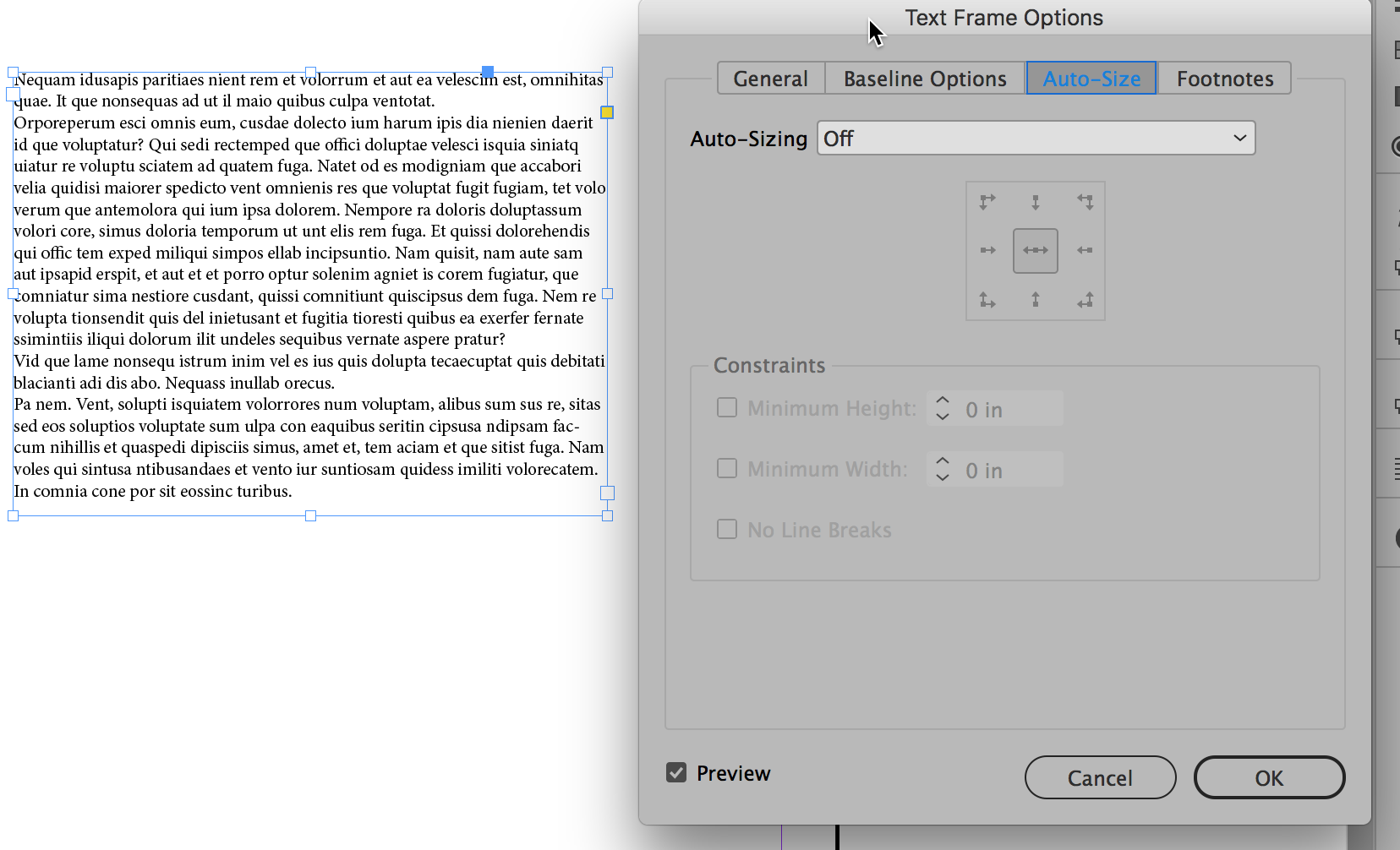
Task: Choose the top-center downward arrow anchor
Action: pyautogui.click(x=1035, y=201)
